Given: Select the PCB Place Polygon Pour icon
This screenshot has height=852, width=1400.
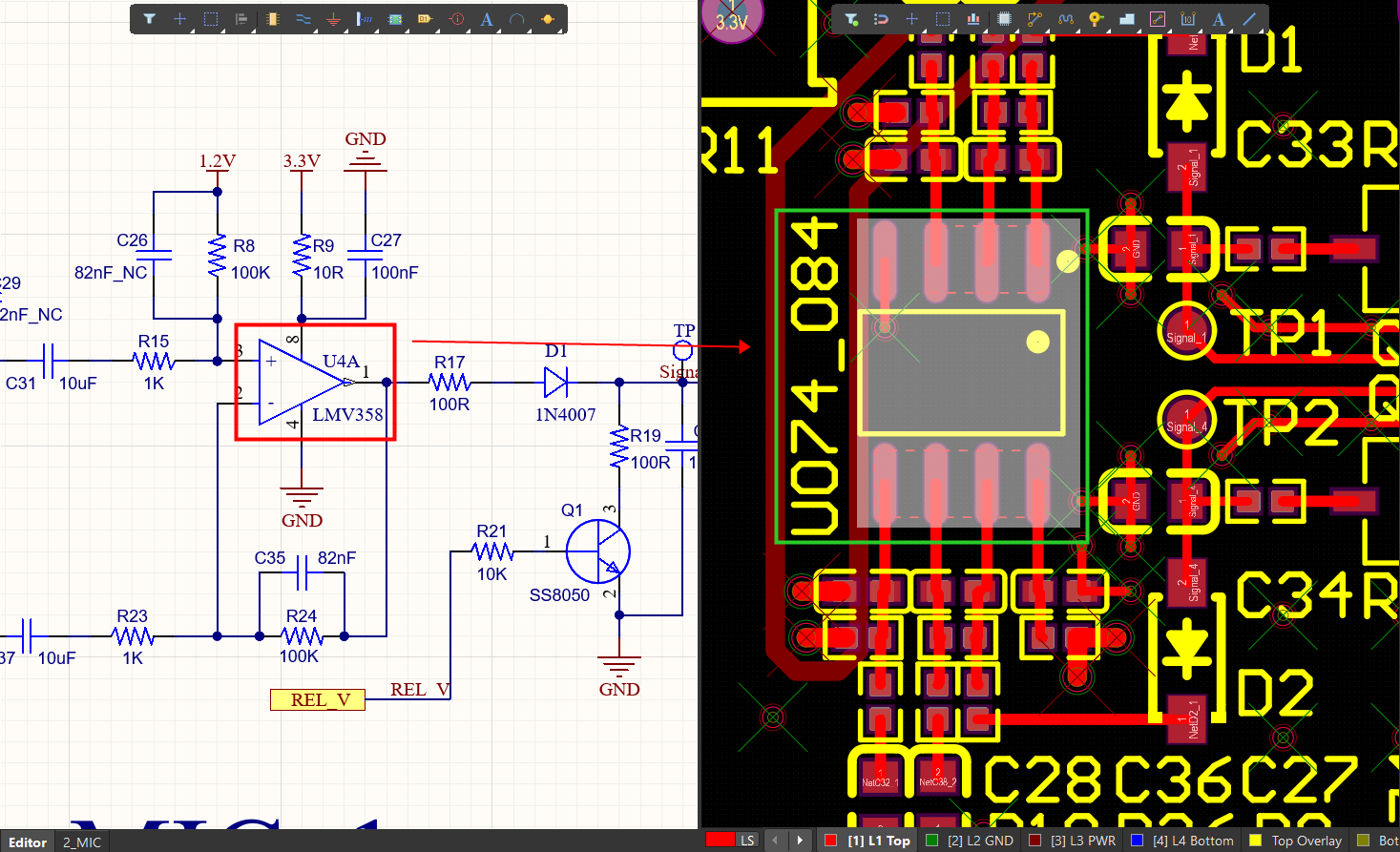Looking at the screenshot, I should pos(1127,19).
